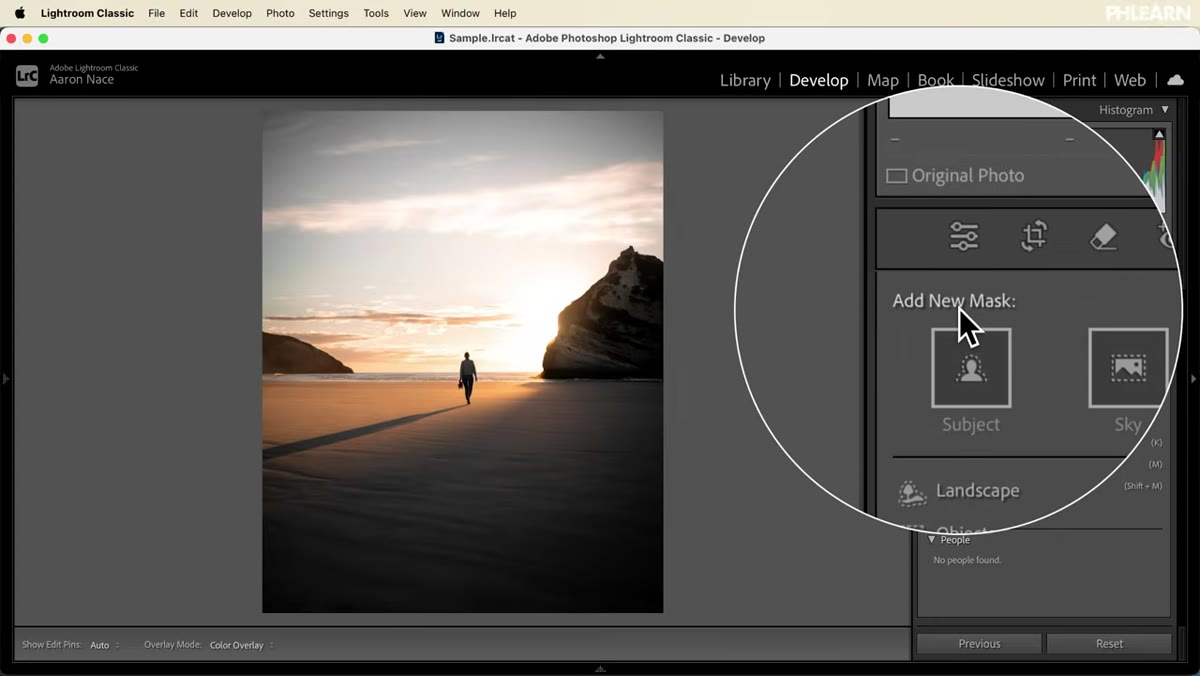Image resolution: width=1200 pixels, height=676 pixels.
Task: Open the Develop menu in the menu bar
Action: (232, 13)
